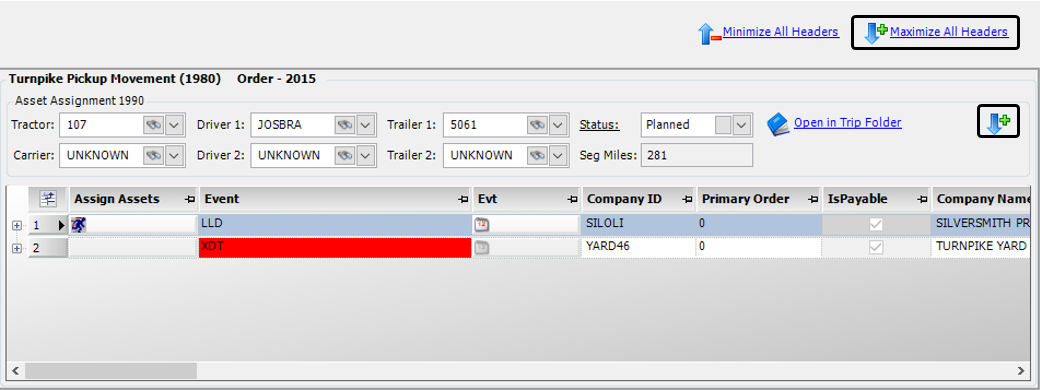Click the pin icon on Event column header
1040x390 pixels.
[462, 199]
